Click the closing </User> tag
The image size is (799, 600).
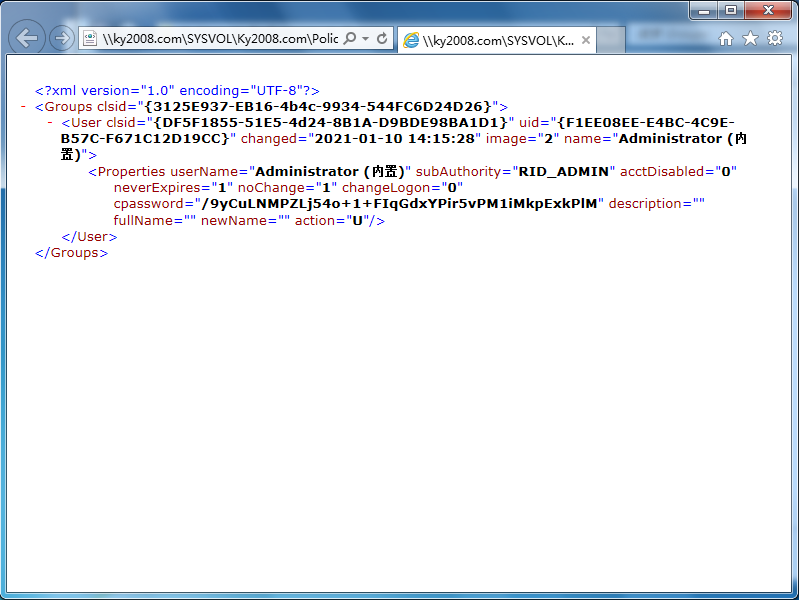click(x=89, y=237)
